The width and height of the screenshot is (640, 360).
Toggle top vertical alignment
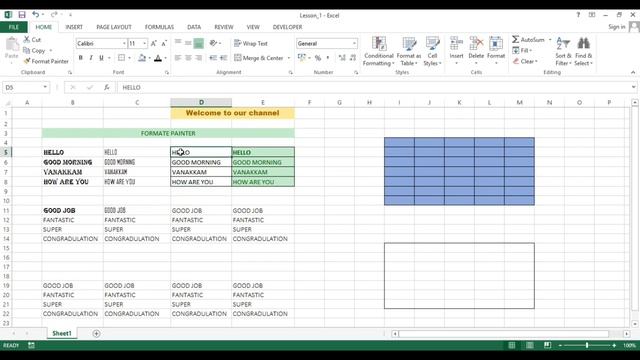click(x=178, y=43)
